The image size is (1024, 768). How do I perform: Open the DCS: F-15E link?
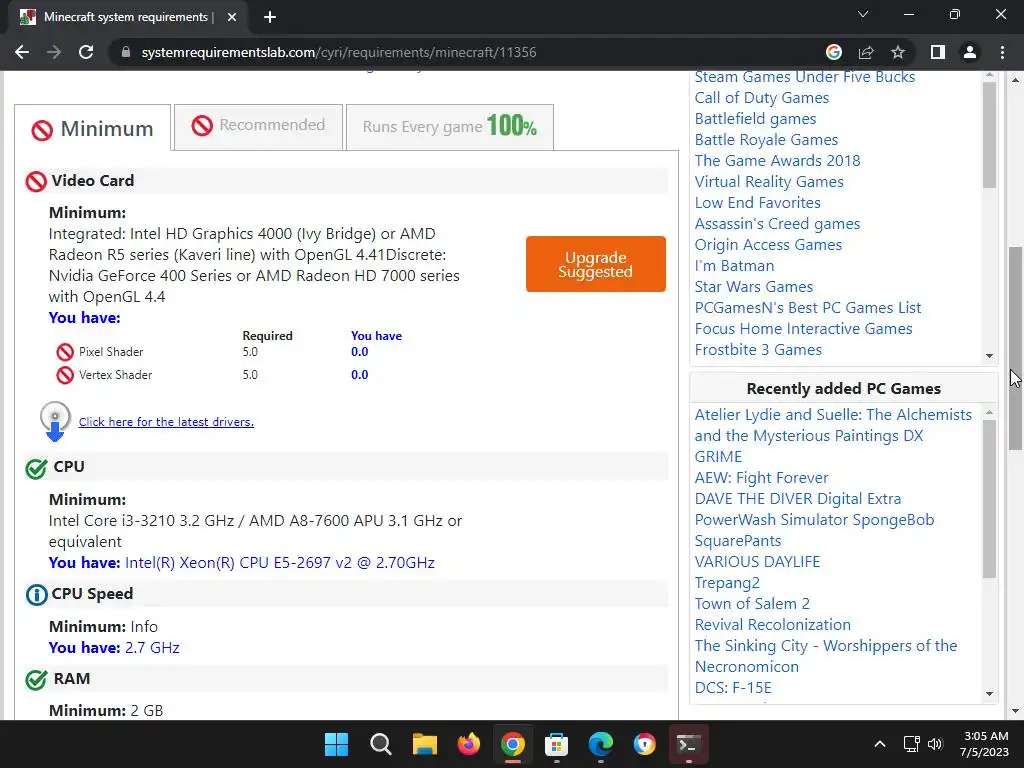[733, 688]
